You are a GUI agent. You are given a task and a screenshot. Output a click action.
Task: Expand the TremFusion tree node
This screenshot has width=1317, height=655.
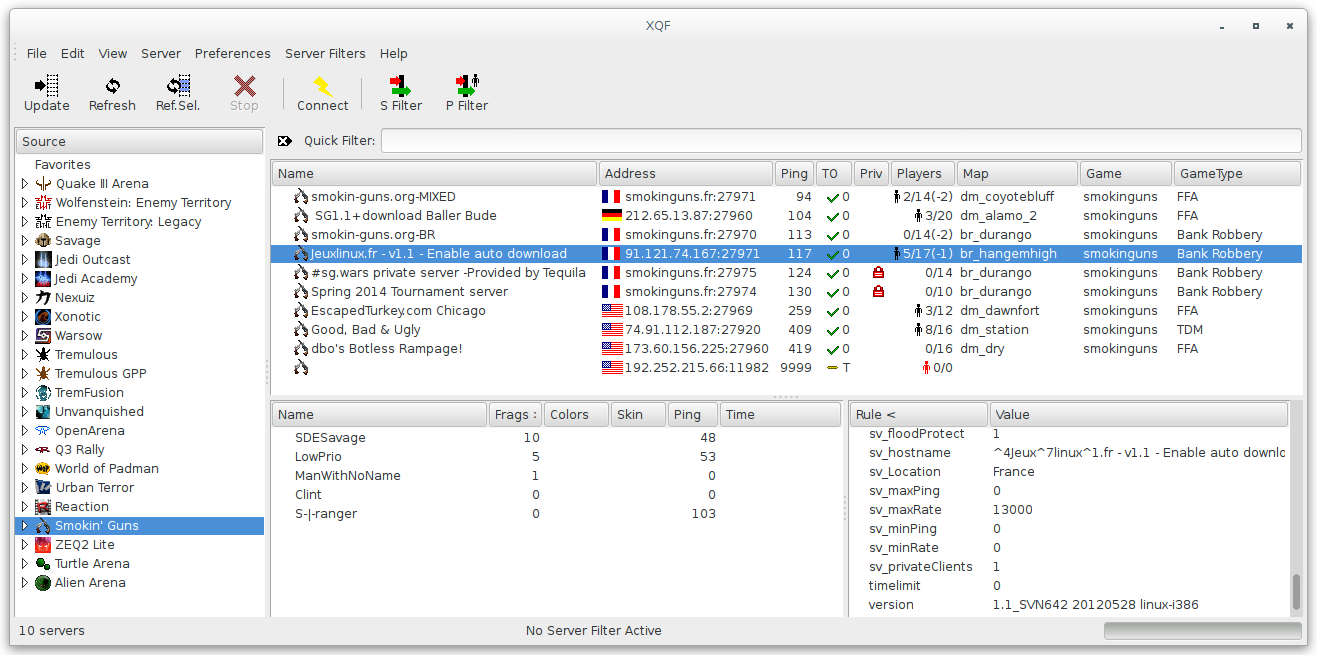tap(25, 393)
